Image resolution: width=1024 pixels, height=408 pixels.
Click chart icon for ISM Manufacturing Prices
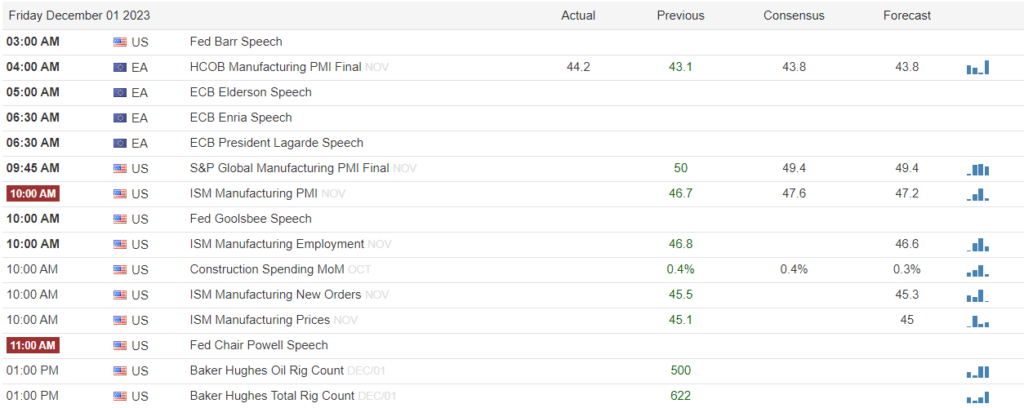[x=978, y=321]
